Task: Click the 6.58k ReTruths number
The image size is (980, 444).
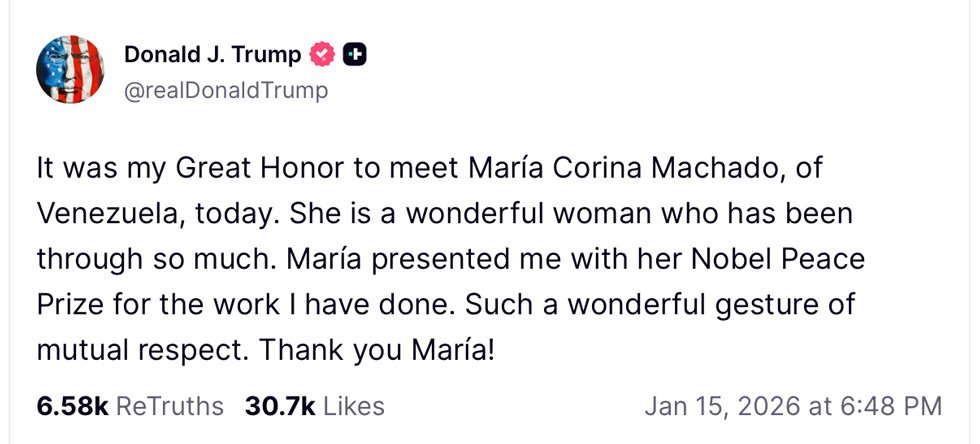Action: [x=72, y=406]
